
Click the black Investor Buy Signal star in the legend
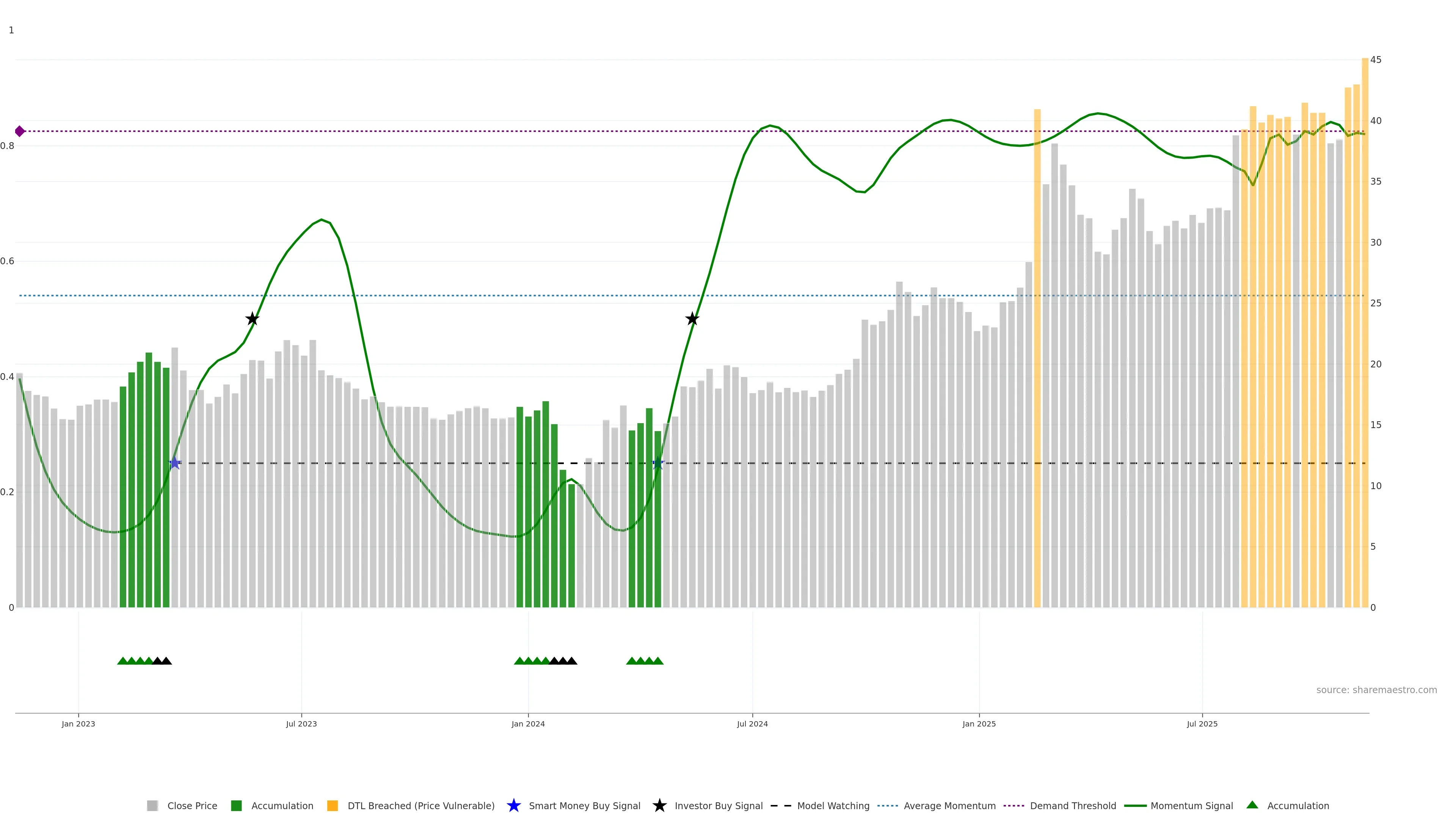point(660,805)
